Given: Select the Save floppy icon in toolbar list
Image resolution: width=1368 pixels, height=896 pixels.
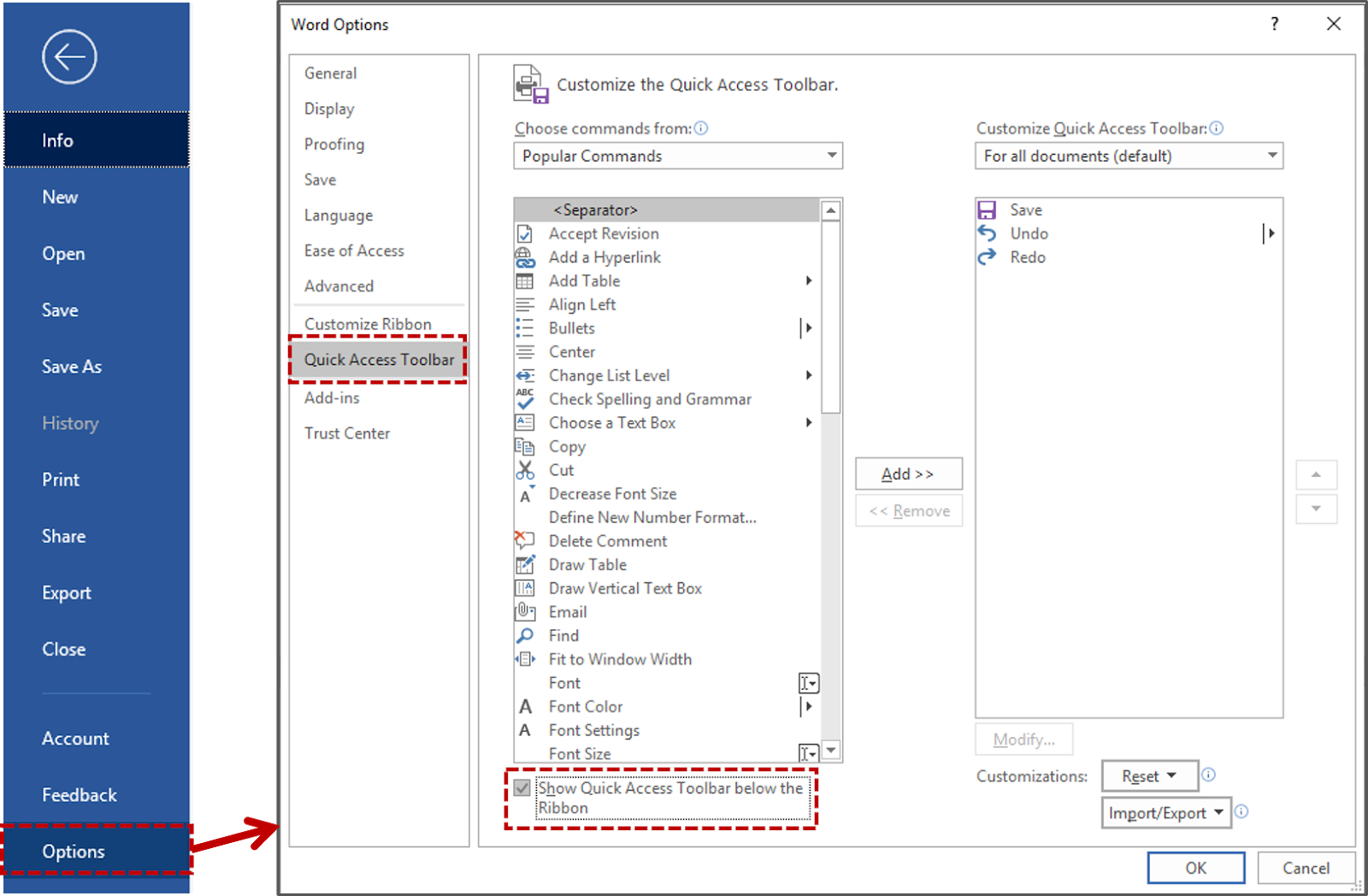Looking at the screenshot, I should point(987,210).
